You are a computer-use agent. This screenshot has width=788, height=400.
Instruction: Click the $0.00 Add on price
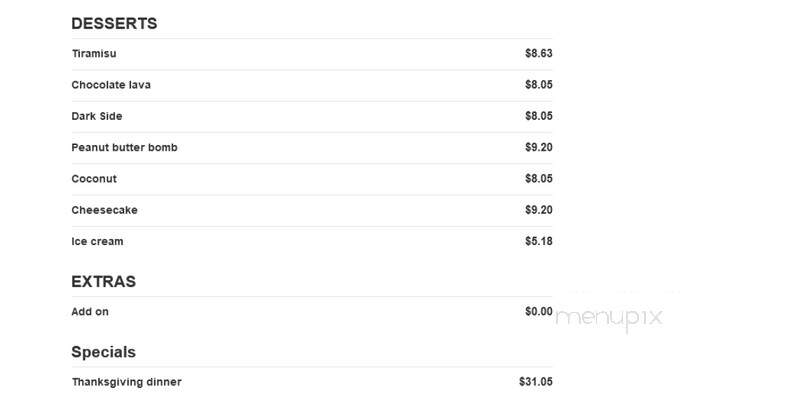point(539,312)
